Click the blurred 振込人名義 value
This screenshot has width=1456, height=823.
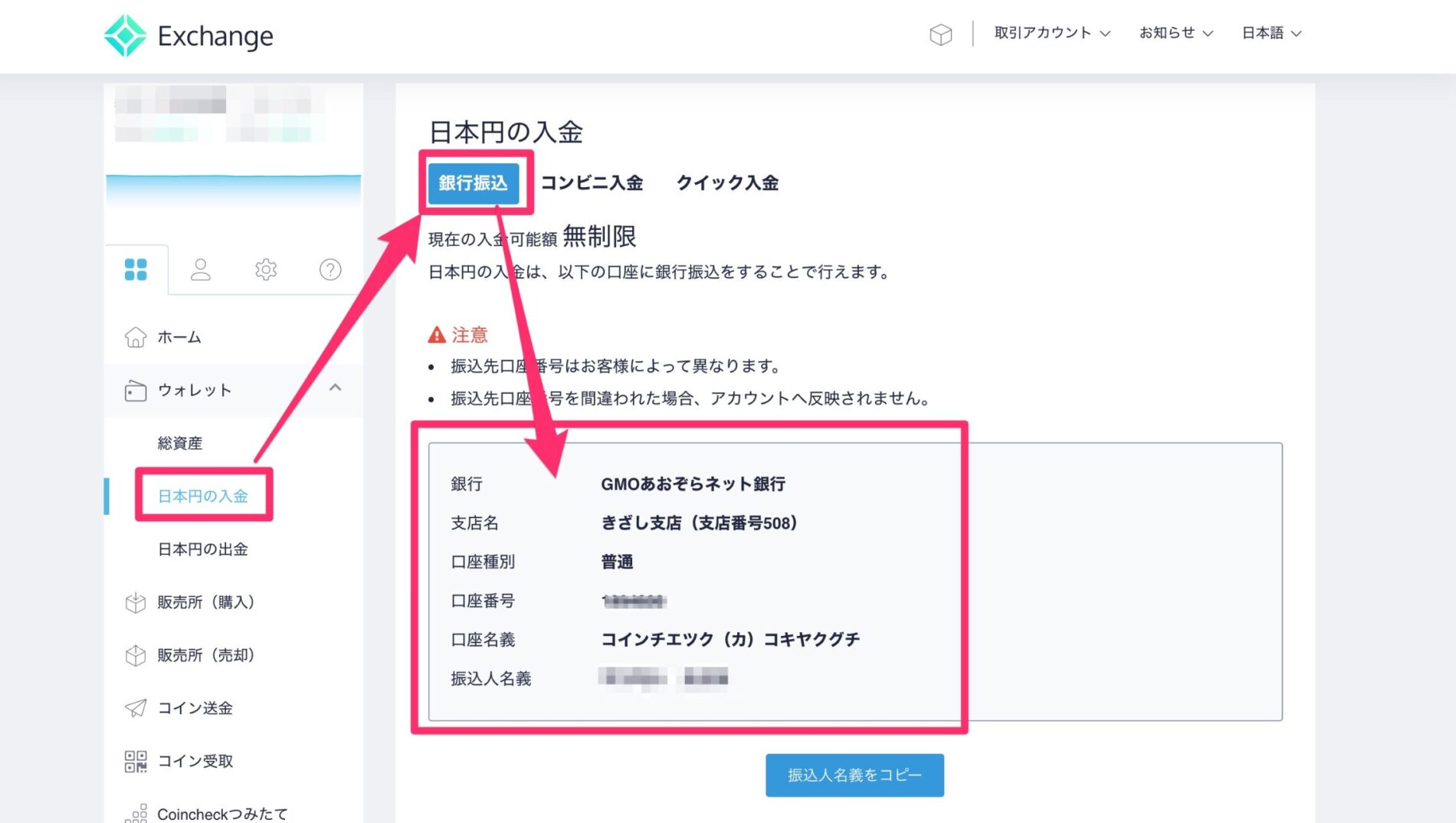pos(664,679)
